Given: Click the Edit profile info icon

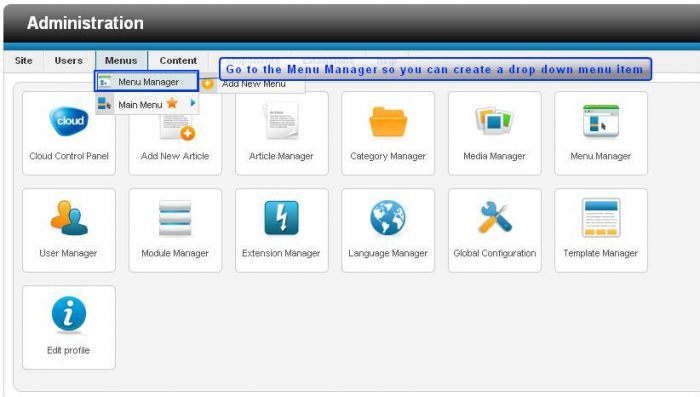Looking at the screenshot, I should [69, 314].
